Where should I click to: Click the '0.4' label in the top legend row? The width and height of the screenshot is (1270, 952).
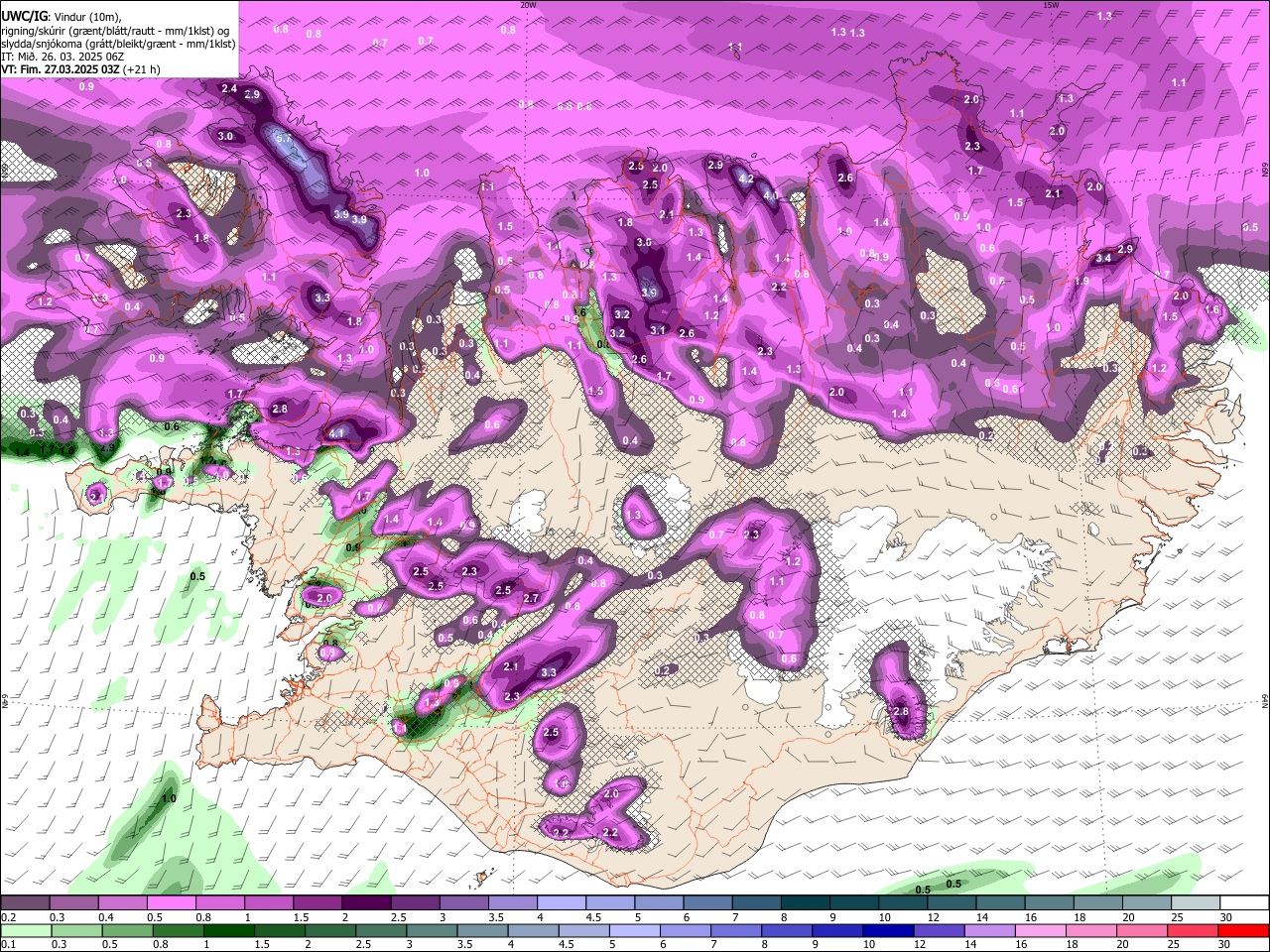105,917
